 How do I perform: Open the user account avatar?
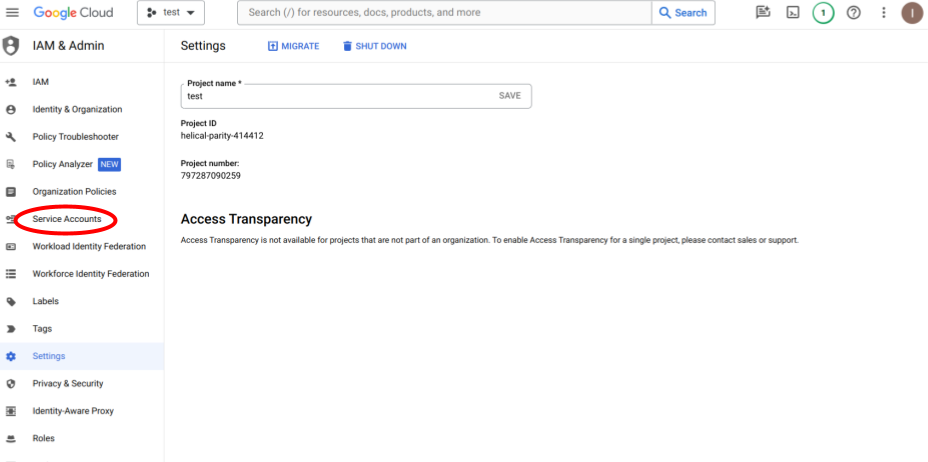[911, 13]
